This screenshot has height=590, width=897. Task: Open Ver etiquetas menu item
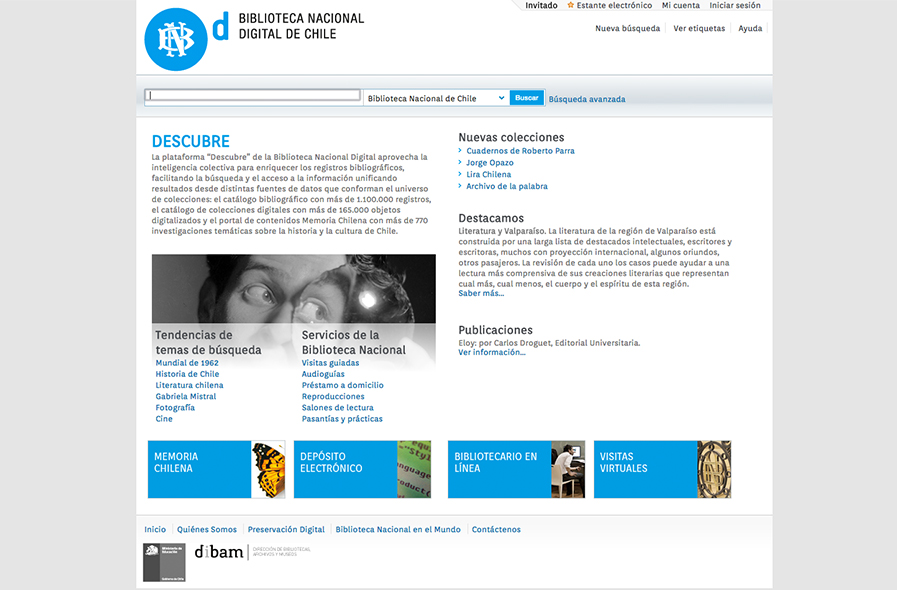click(x=699, y=28)
